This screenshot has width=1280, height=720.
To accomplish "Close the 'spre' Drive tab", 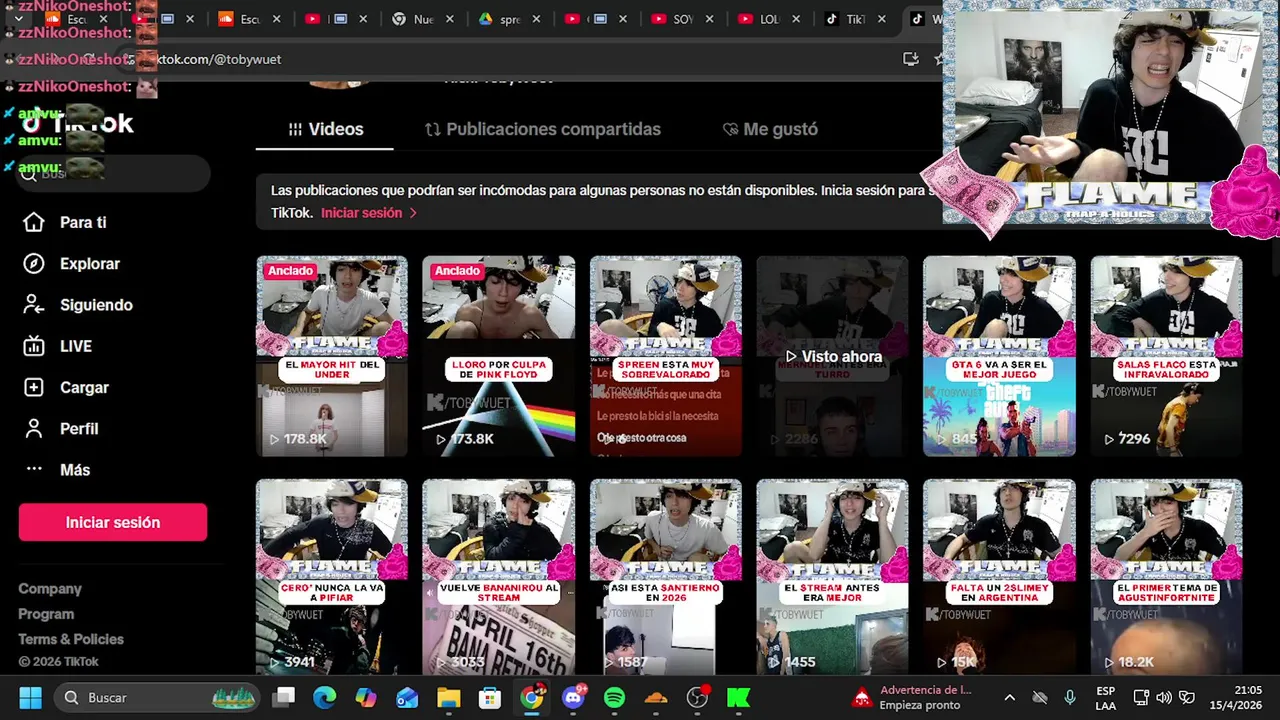I will click(536, 19).
